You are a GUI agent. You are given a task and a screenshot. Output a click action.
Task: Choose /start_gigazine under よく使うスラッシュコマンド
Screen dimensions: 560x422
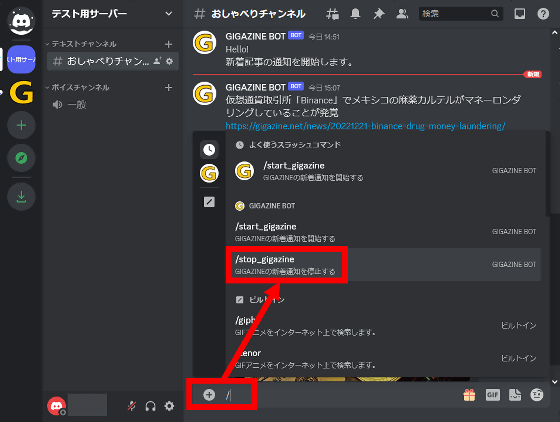pyautogui.click(x=384, y=171)
